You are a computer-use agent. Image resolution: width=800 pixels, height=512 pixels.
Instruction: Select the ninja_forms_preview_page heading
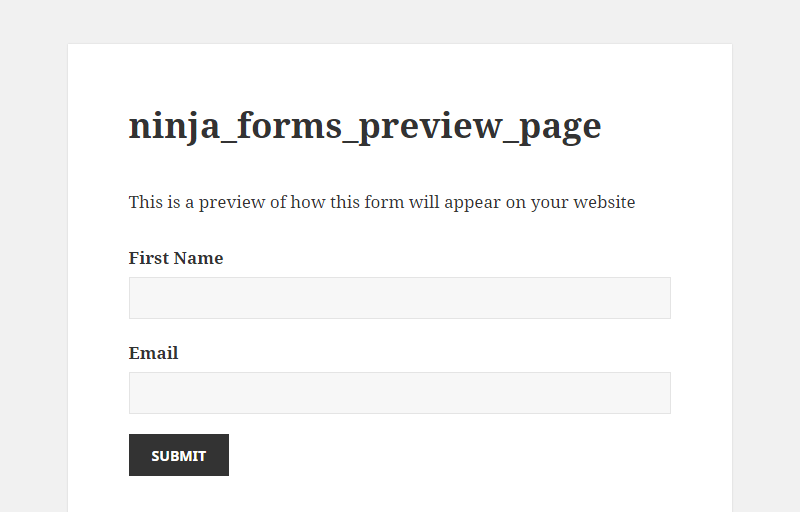coord(365,126)
